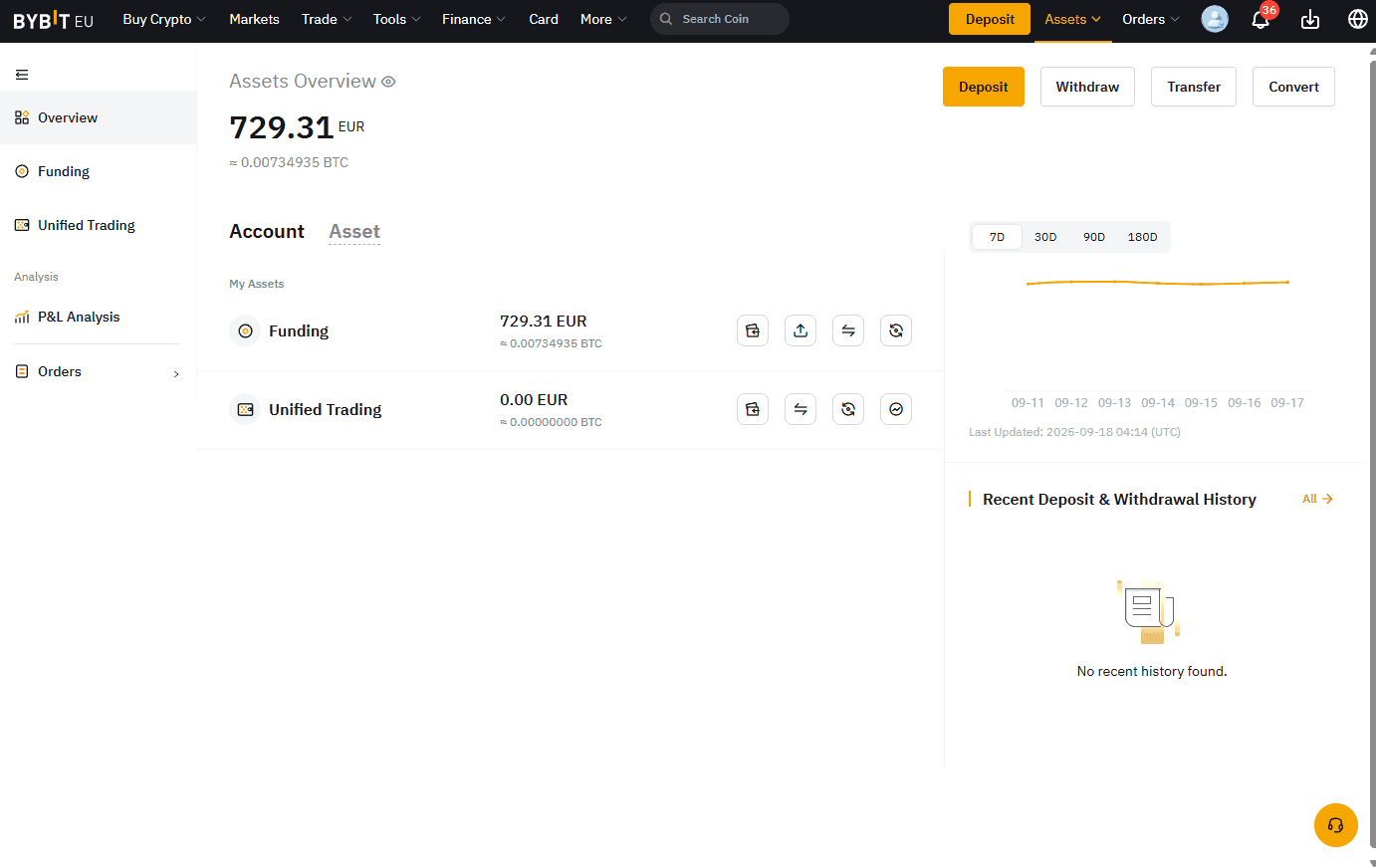Open the Finance dropdown menu

(x=474, y=19)
